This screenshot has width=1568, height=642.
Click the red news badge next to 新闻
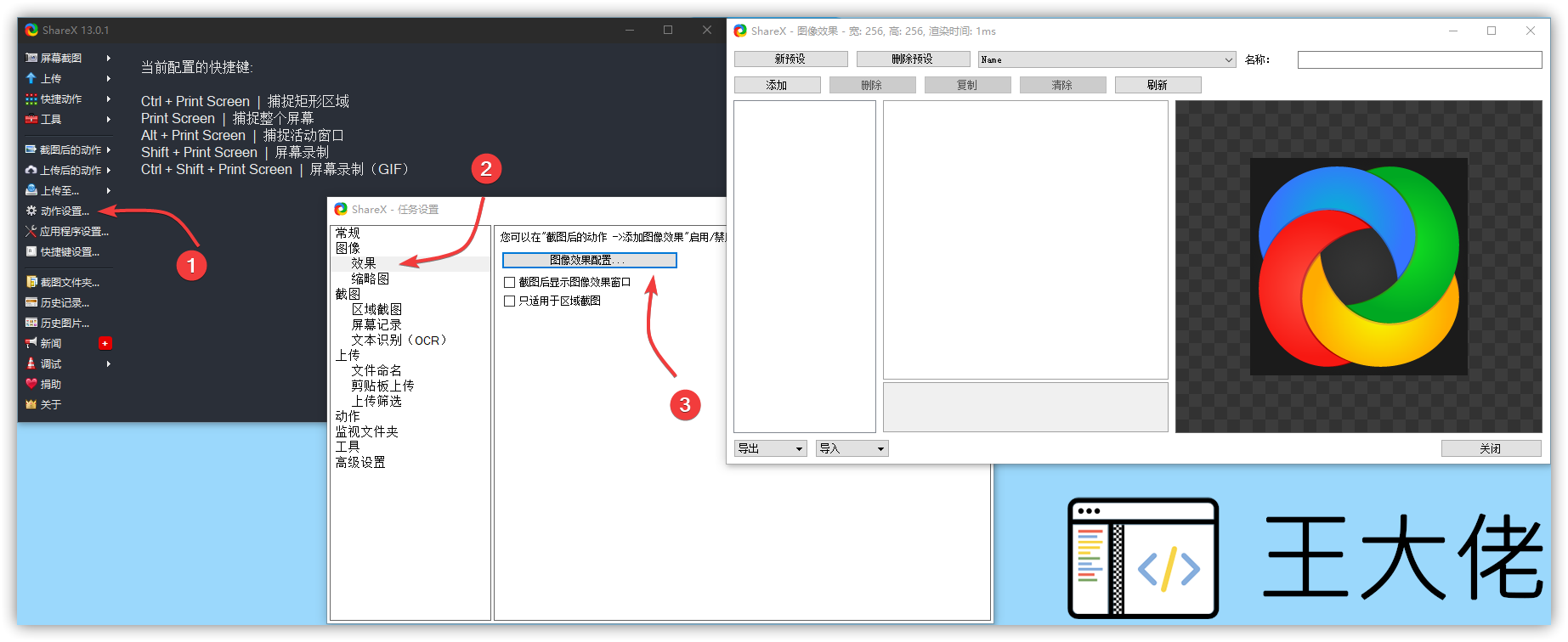point(105,343)
